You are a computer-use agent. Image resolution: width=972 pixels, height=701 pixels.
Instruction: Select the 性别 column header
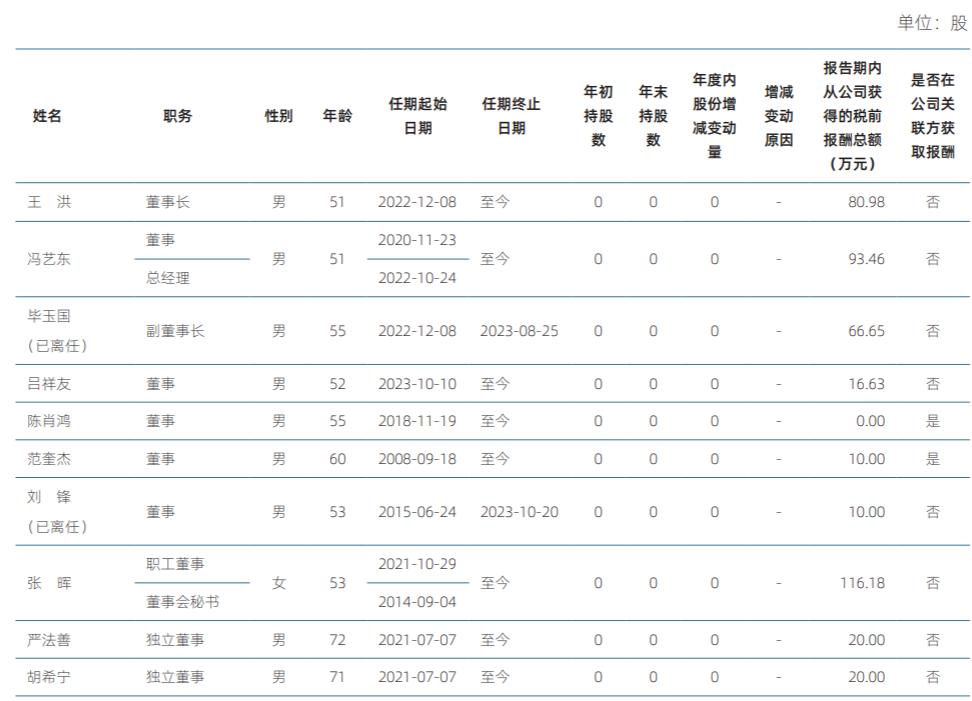coord(277,116)
